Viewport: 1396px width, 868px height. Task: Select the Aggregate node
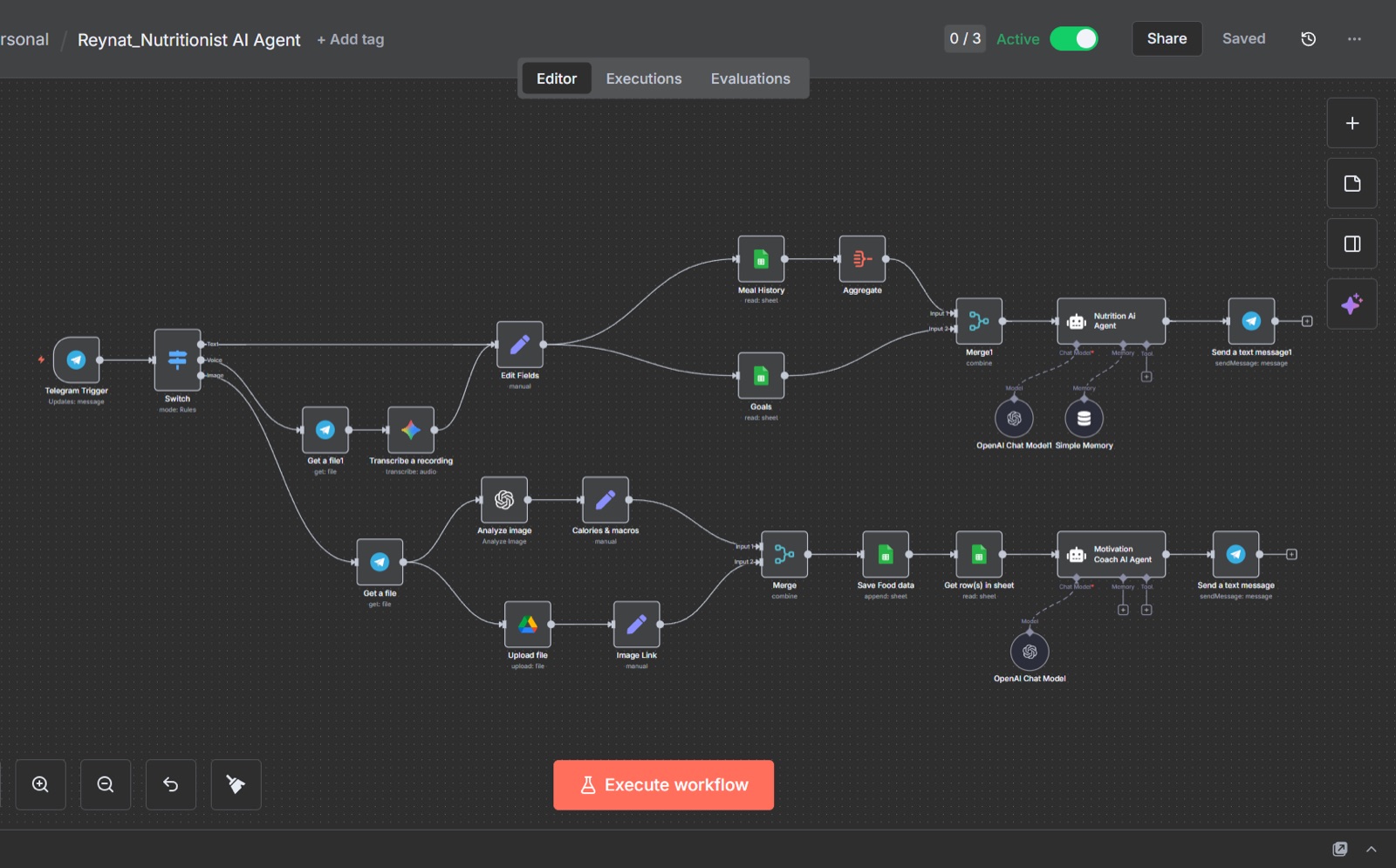[862, 259]
